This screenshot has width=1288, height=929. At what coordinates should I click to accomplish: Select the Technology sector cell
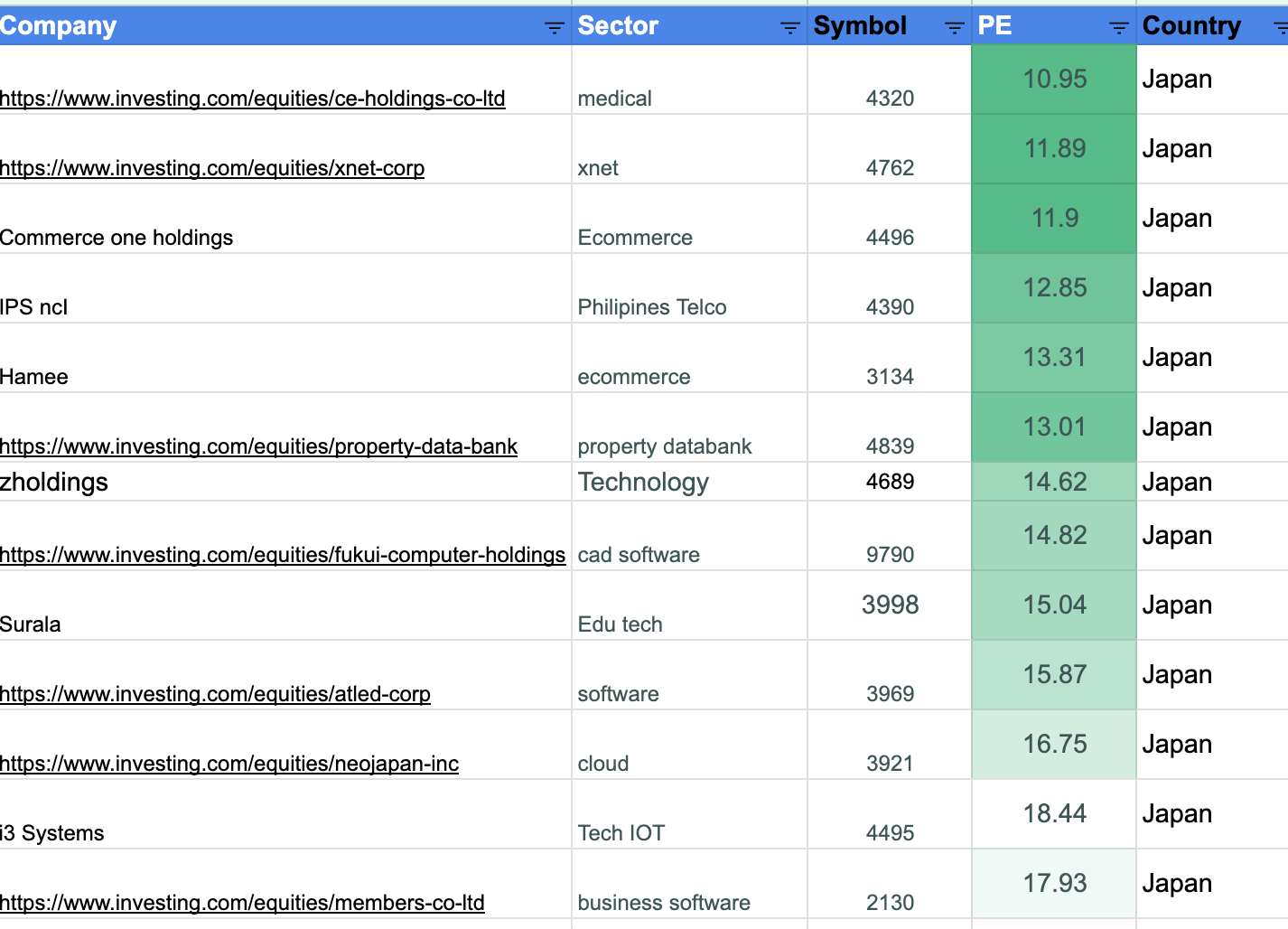(690, 482)
